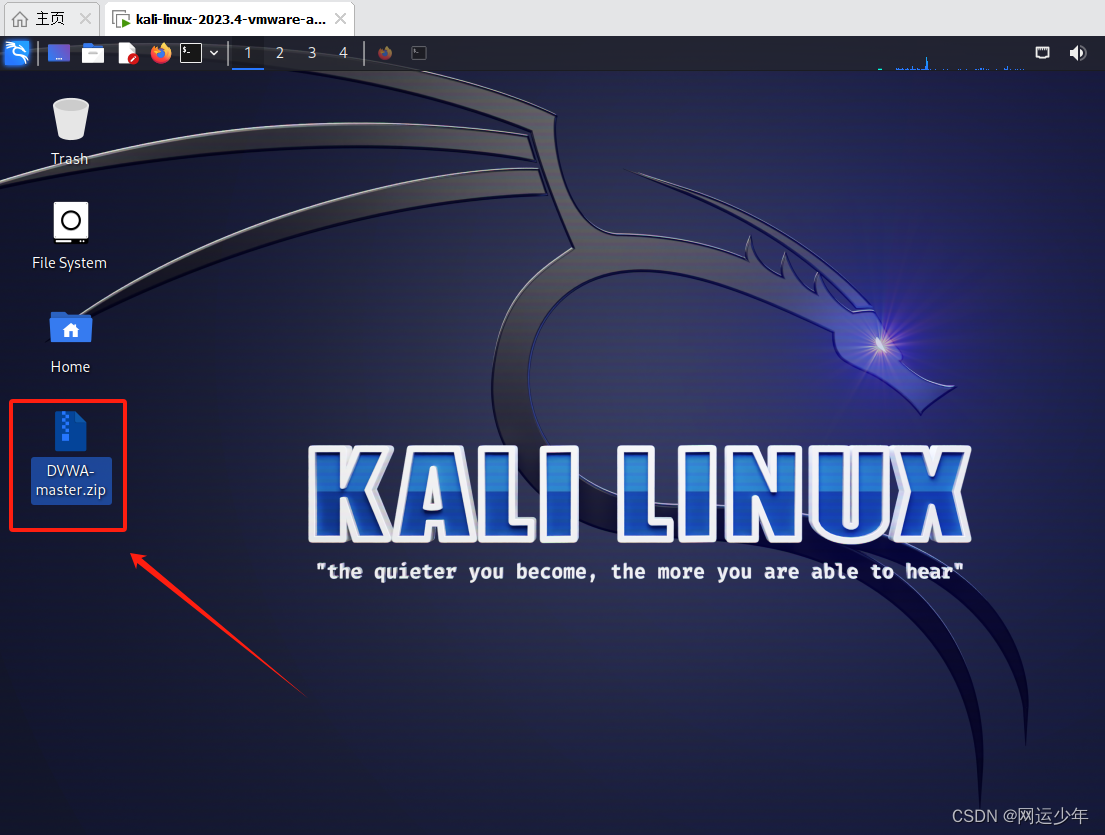Switch to workspace 3

[311, 53]
